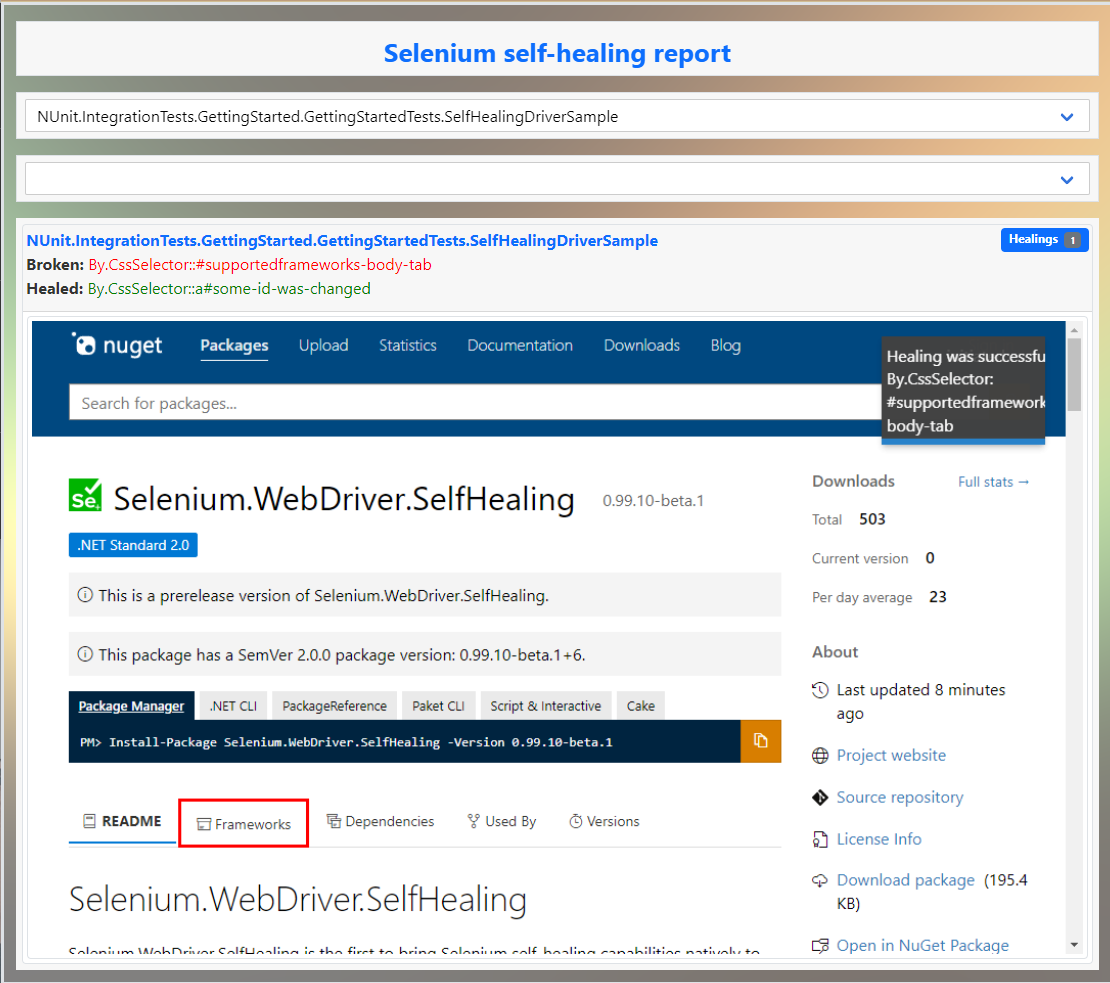This screenshot has width=1110, height=983.
Task: Click the cloud download icon beside Download package
Action: [x=820, y=880]
